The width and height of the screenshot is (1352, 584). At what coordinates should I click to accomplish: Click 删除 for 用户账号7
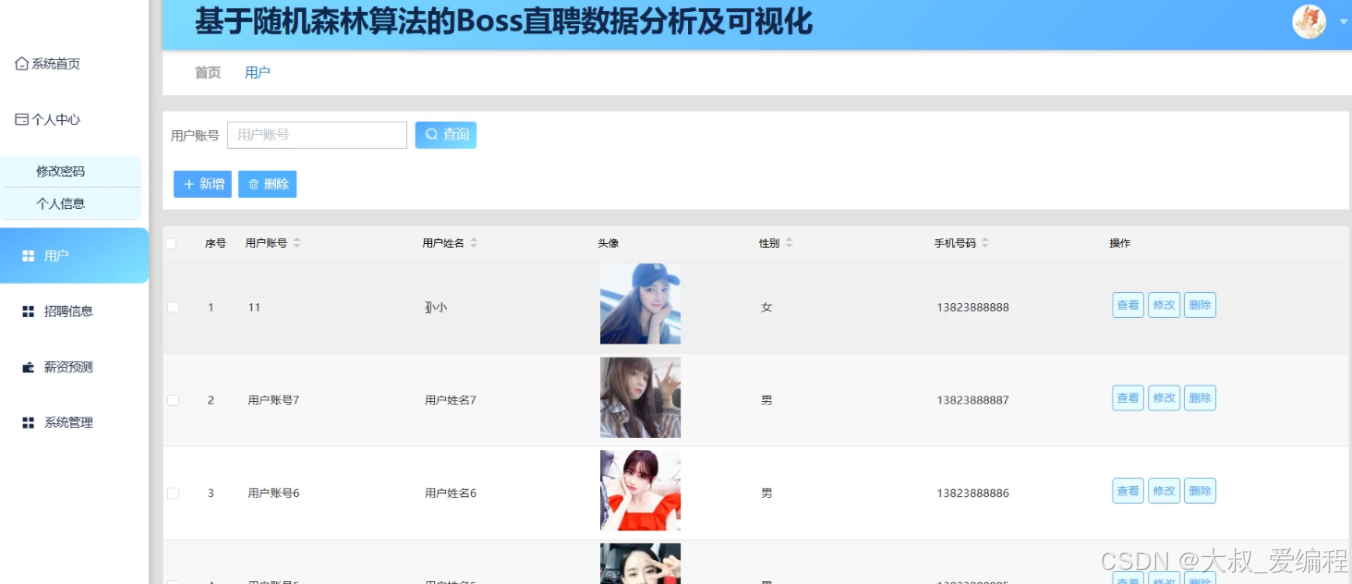[1200, 398]
